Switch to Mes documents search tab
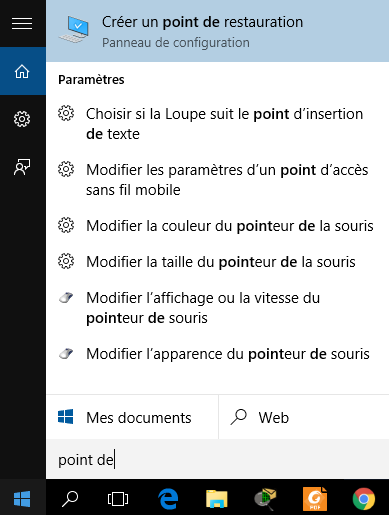The height and width of the screenshot is (515, 389). click(x=132, y=417)
